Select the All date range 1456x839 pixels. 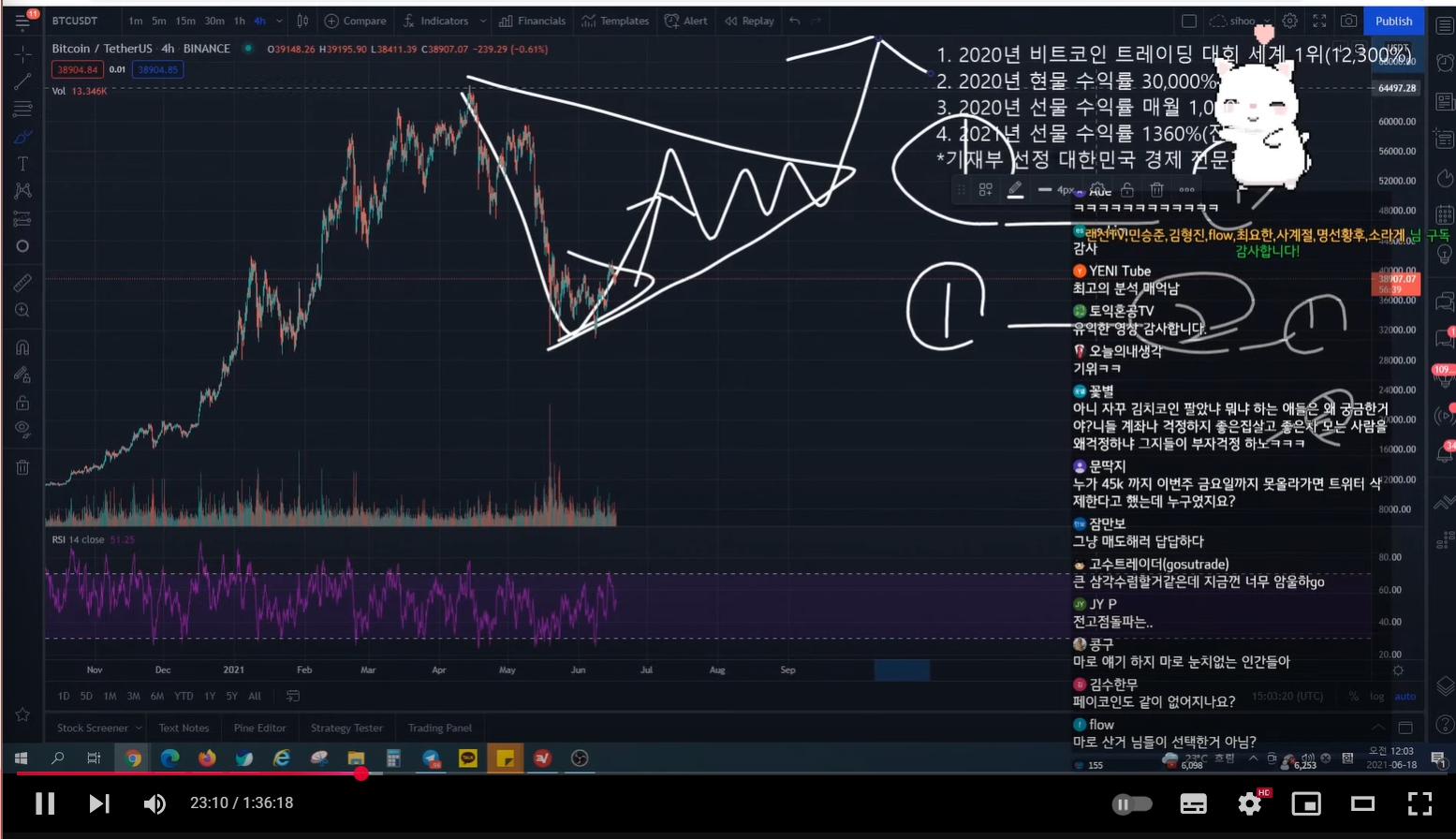click(x=255, y=696)
